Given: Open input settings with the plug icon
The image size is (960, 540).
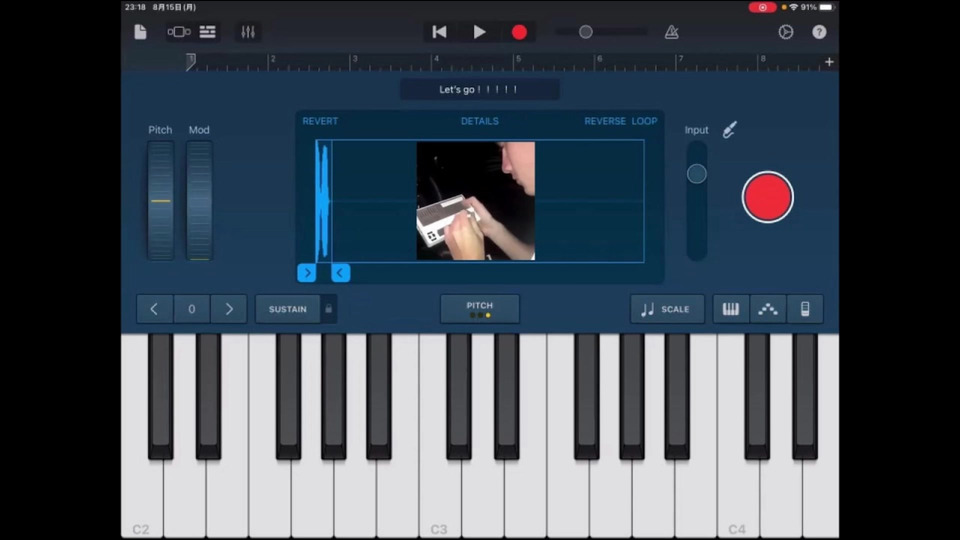Looking at the screenshot, I should 729,129.
